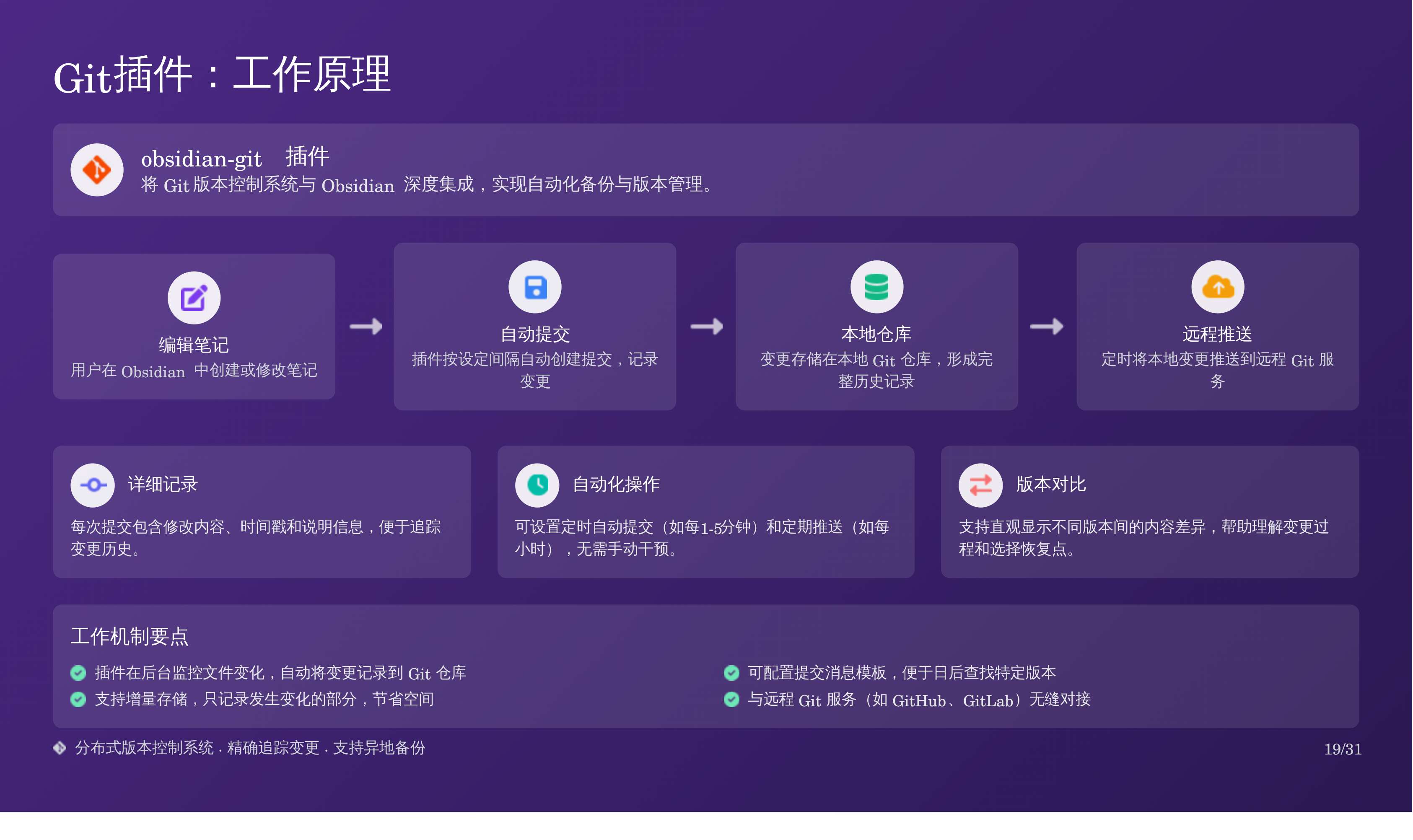
Task: Click green checkmark beside 可配置提交消息模板
Action: [x=731, y=672]
